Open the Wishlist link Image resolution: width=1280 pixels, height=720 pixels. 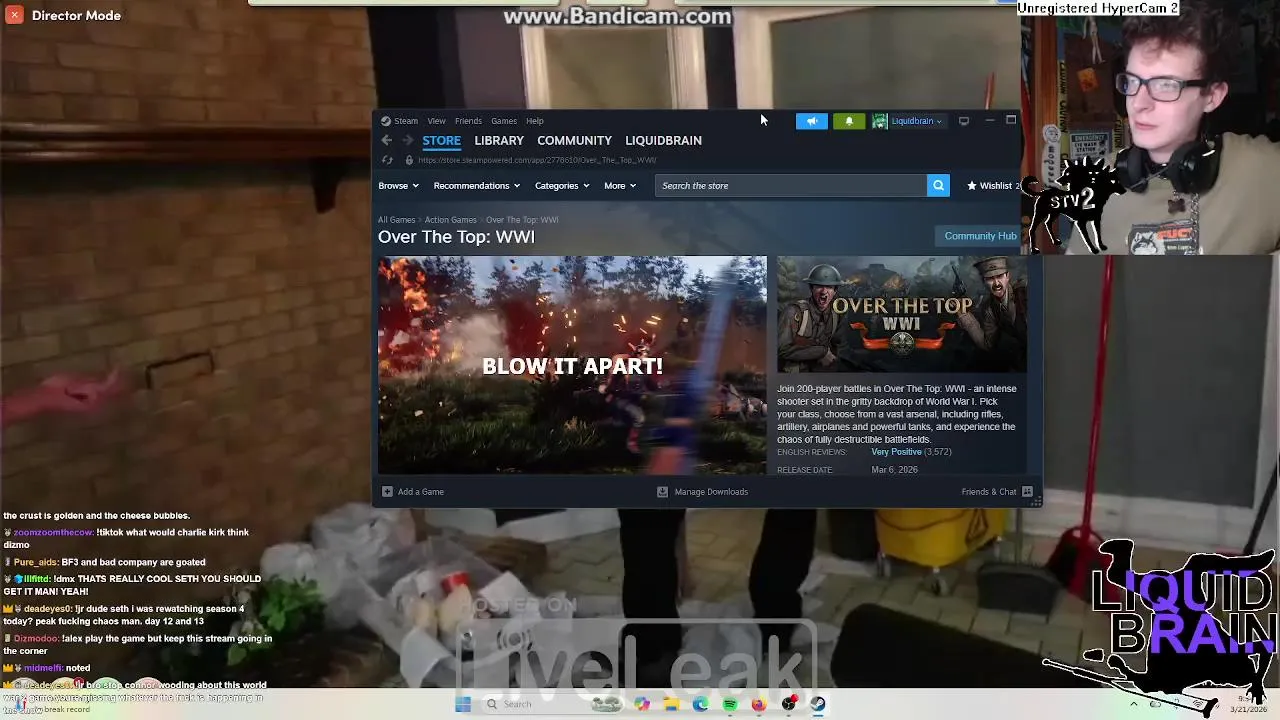995,186
